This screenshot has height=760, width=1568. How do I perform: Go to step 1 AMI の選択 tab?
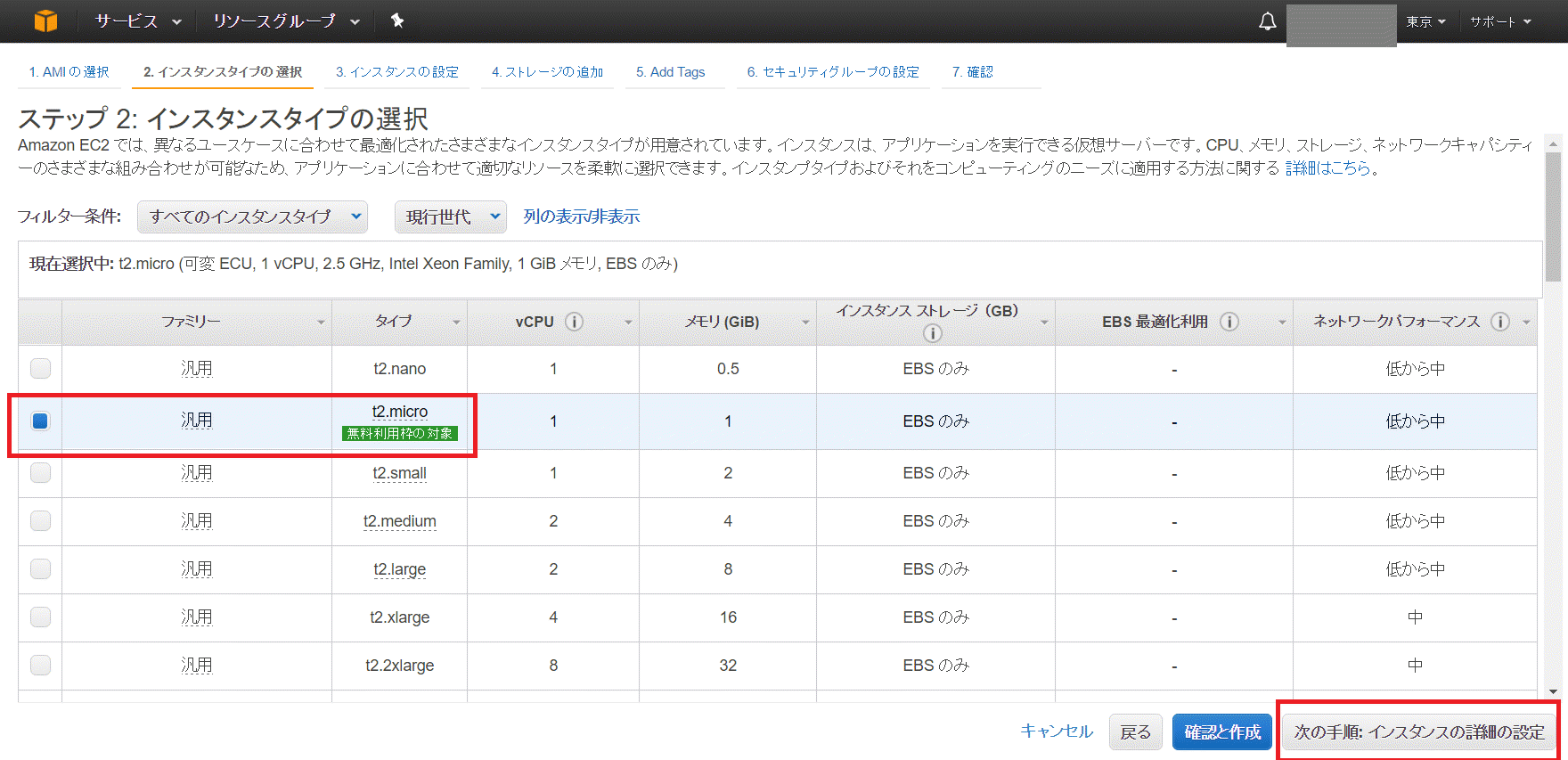pyautogui.click(x=69, y=71)
